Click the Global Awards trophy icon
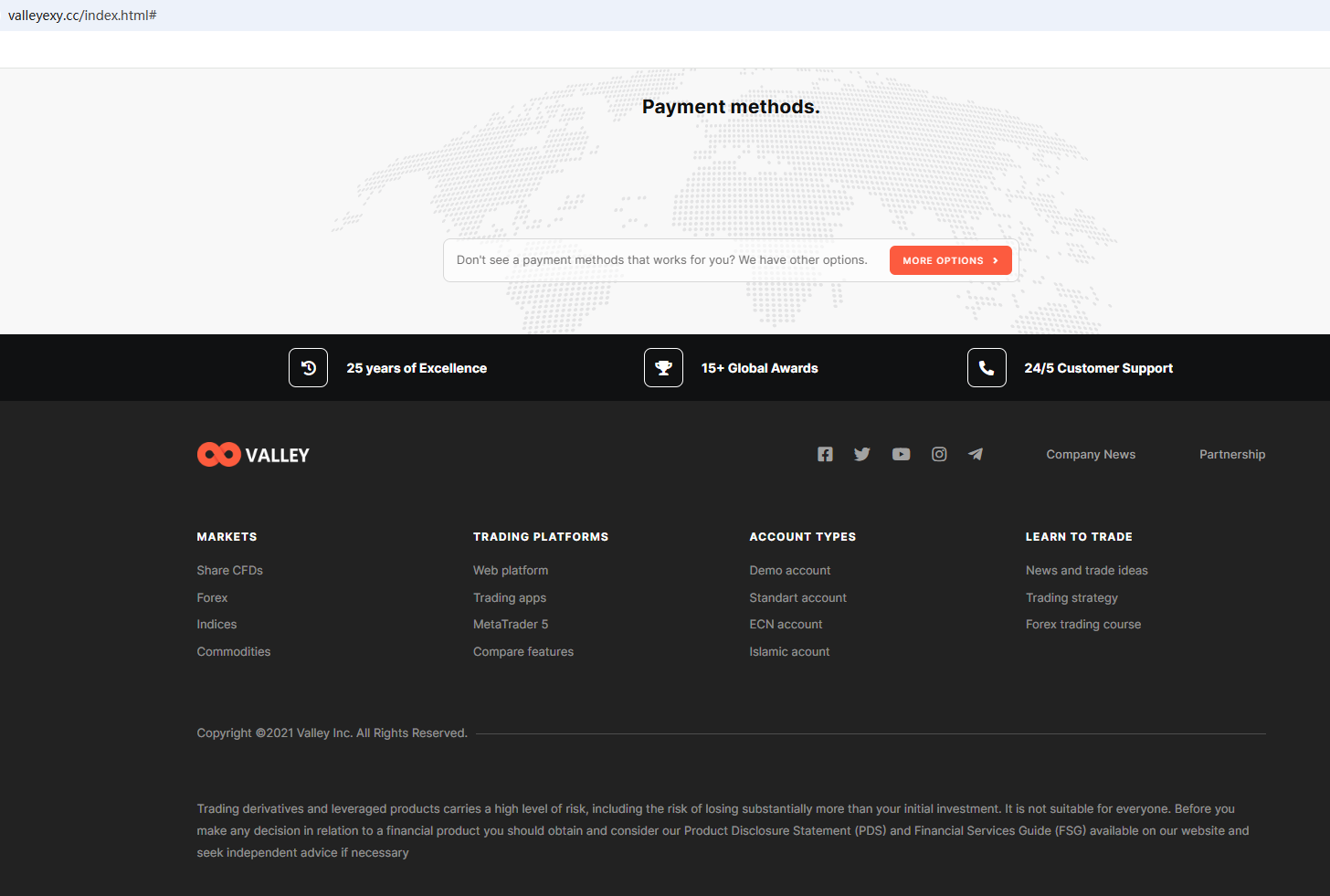 tap(663, 368)
